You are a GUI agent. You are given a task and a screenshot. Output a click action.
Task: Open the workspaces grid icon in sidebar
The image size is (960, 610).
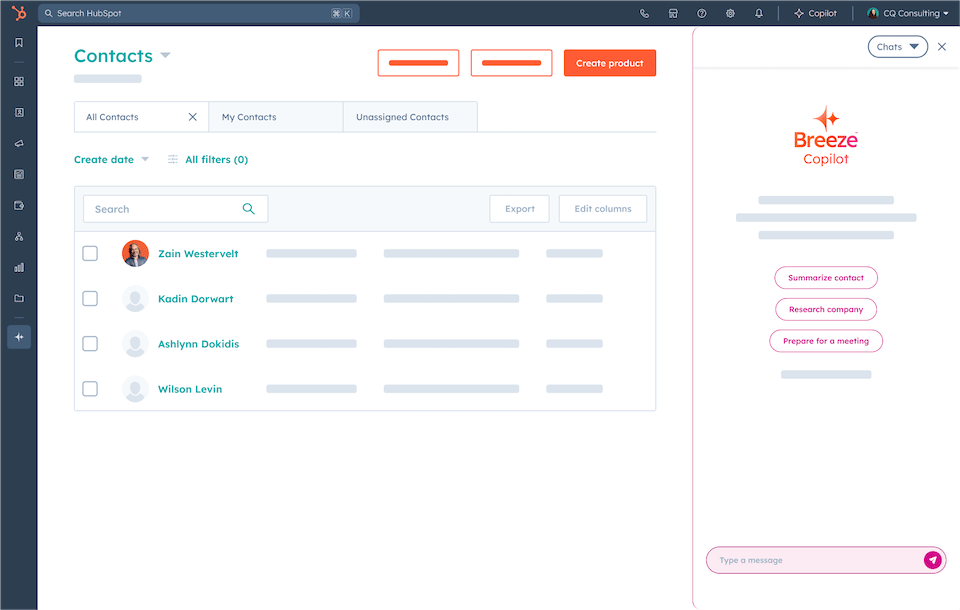pos(19,81)
